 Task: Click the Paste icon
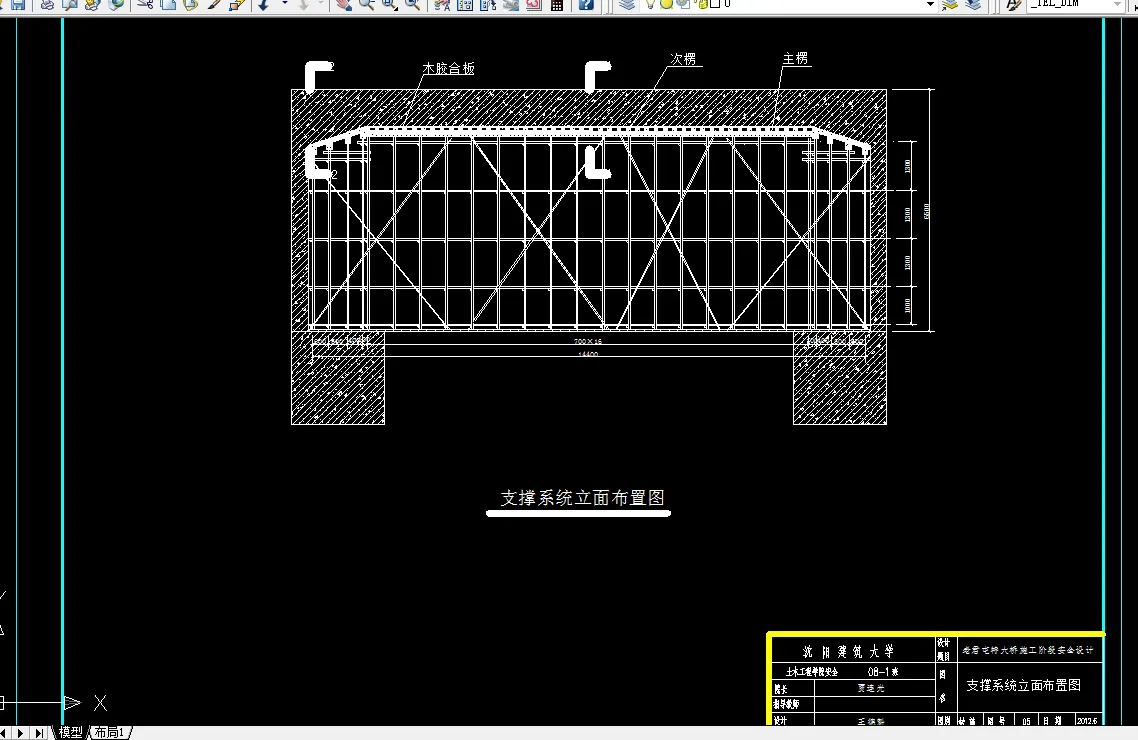[190, 4]
